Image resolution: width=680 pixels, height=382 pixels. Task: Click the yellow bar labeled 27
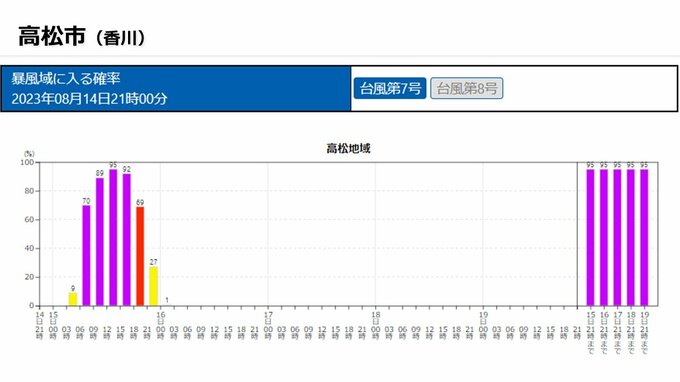[x=154, y=286]
